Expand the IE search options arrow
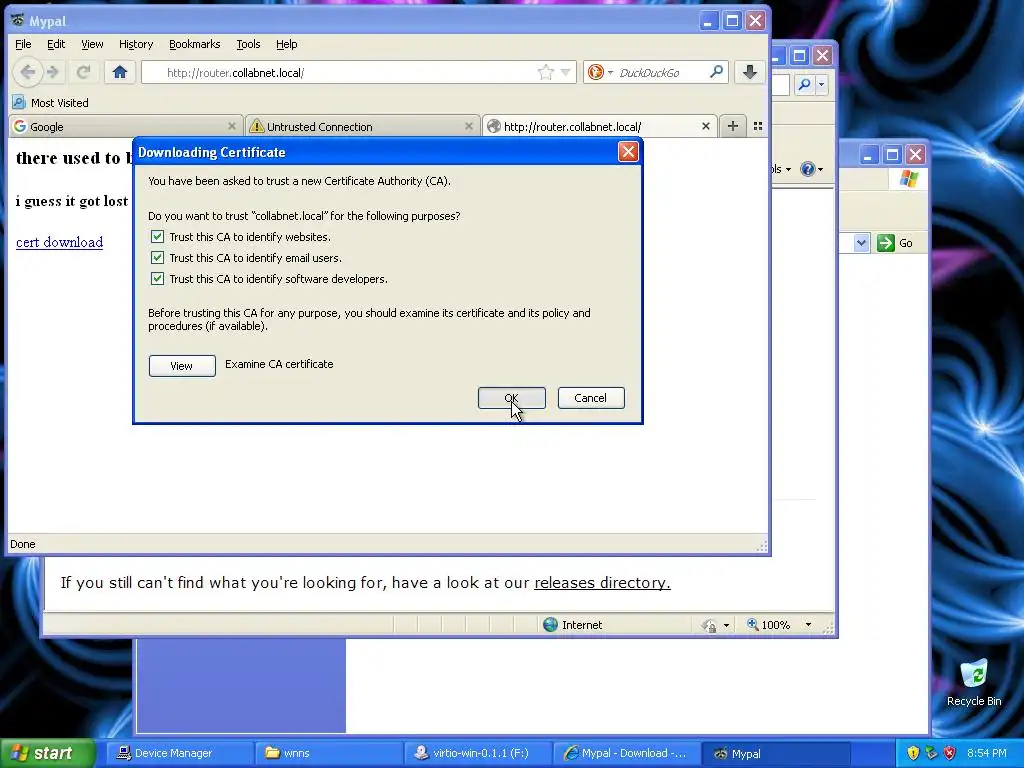This screenshot has height=768, width=1024. pyautogui.click(x=822, y=84)
